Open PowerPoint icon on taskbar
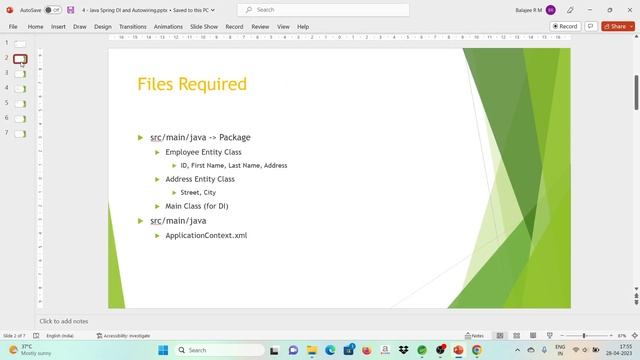 point(458,350)
